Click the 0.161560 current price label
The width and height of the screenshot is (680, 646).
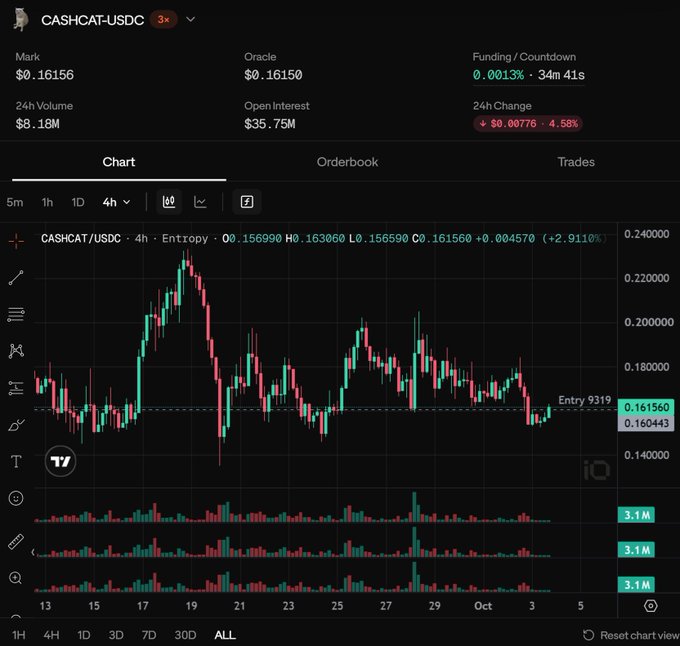click(x=646, y=407)
